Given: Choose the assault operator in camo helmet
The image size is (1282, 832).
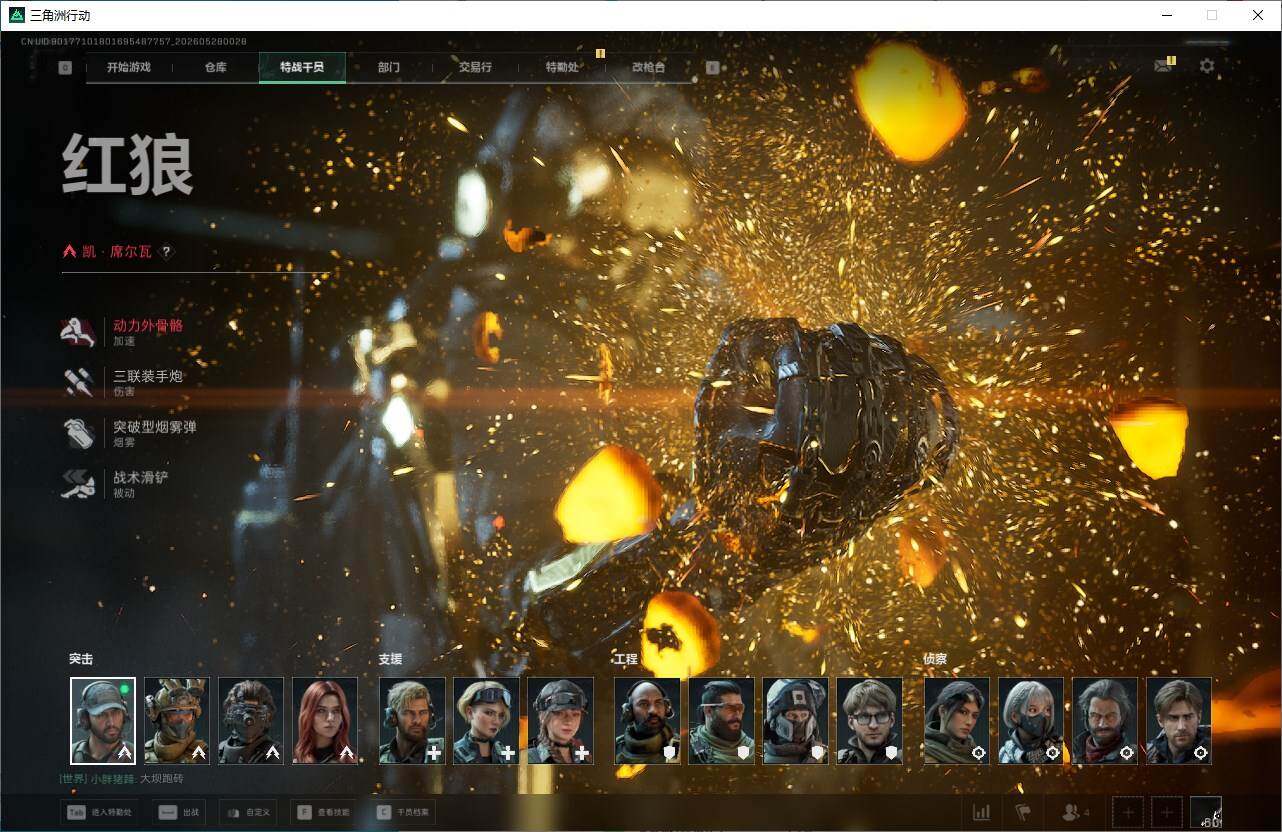Looking at the screenshot, I should coord(177,721).
